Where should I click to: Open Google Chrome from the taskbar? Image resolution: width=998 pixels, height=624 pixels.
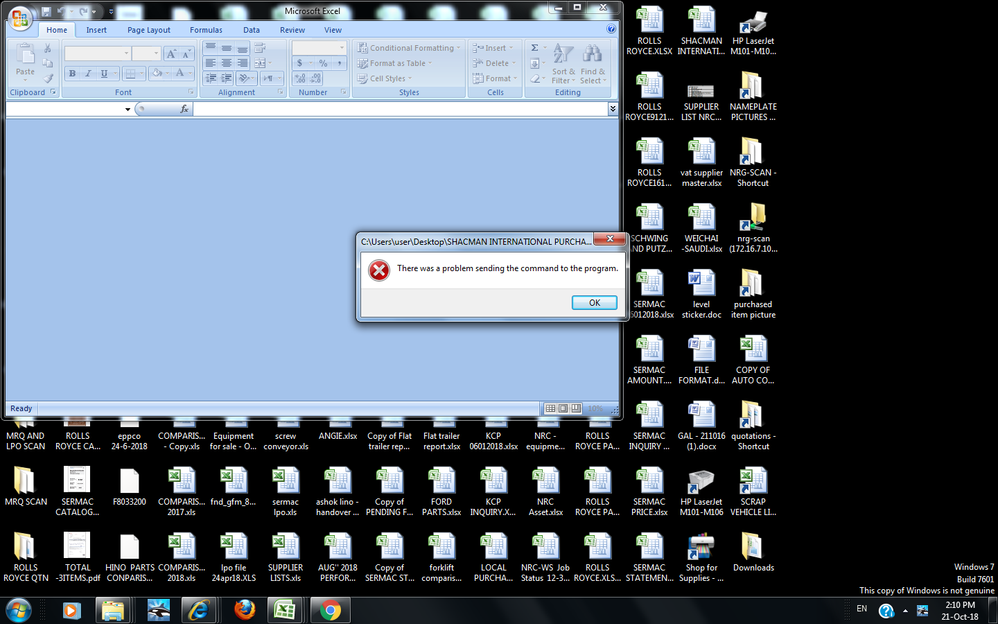click(330, 611)
